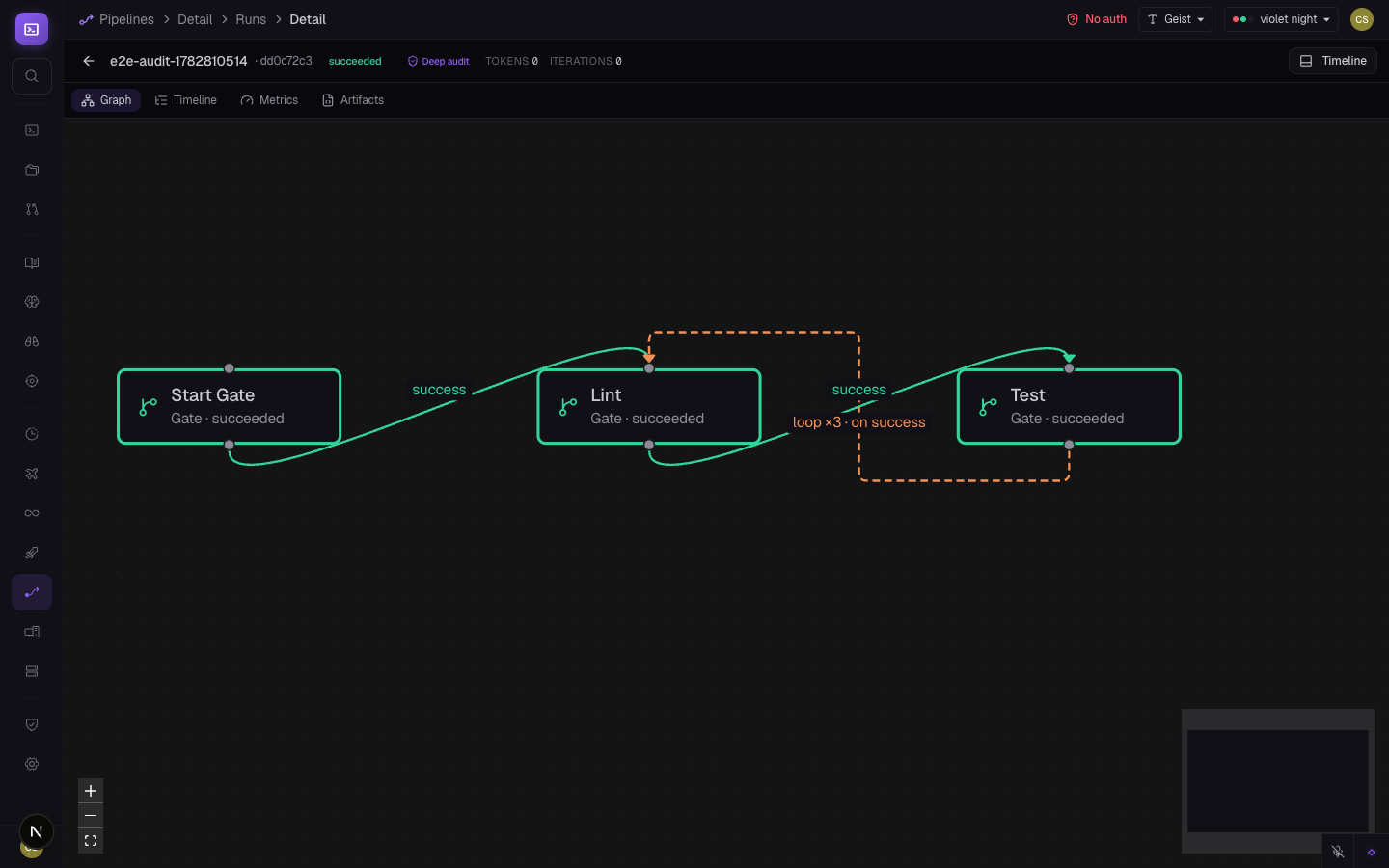Open the binoculars icon in the sidebar
Viewport: 1389px width, 868px height.
coord(32,341)
